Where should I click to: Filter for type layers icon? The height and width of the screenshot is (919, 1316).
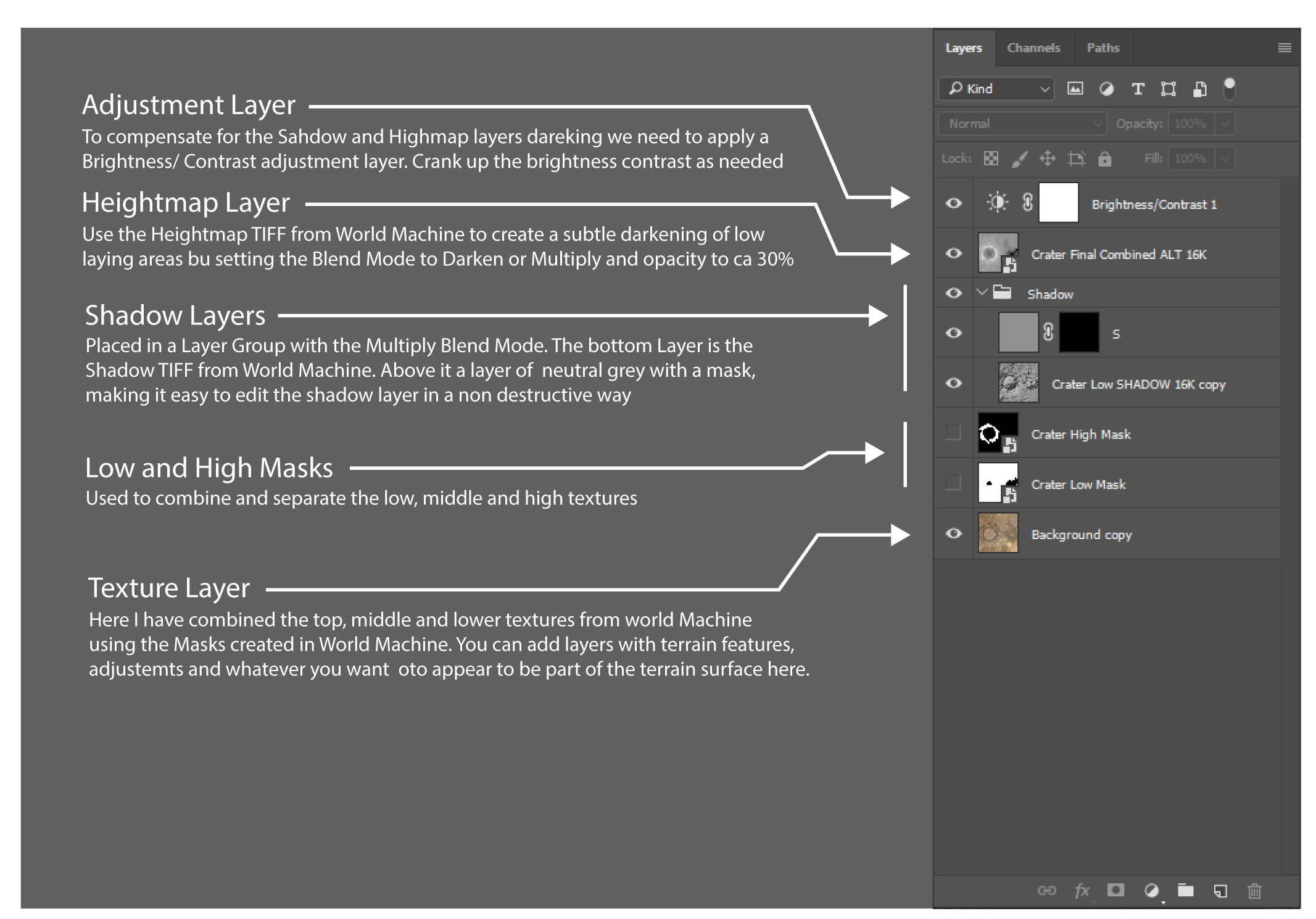coord(1138,89)
